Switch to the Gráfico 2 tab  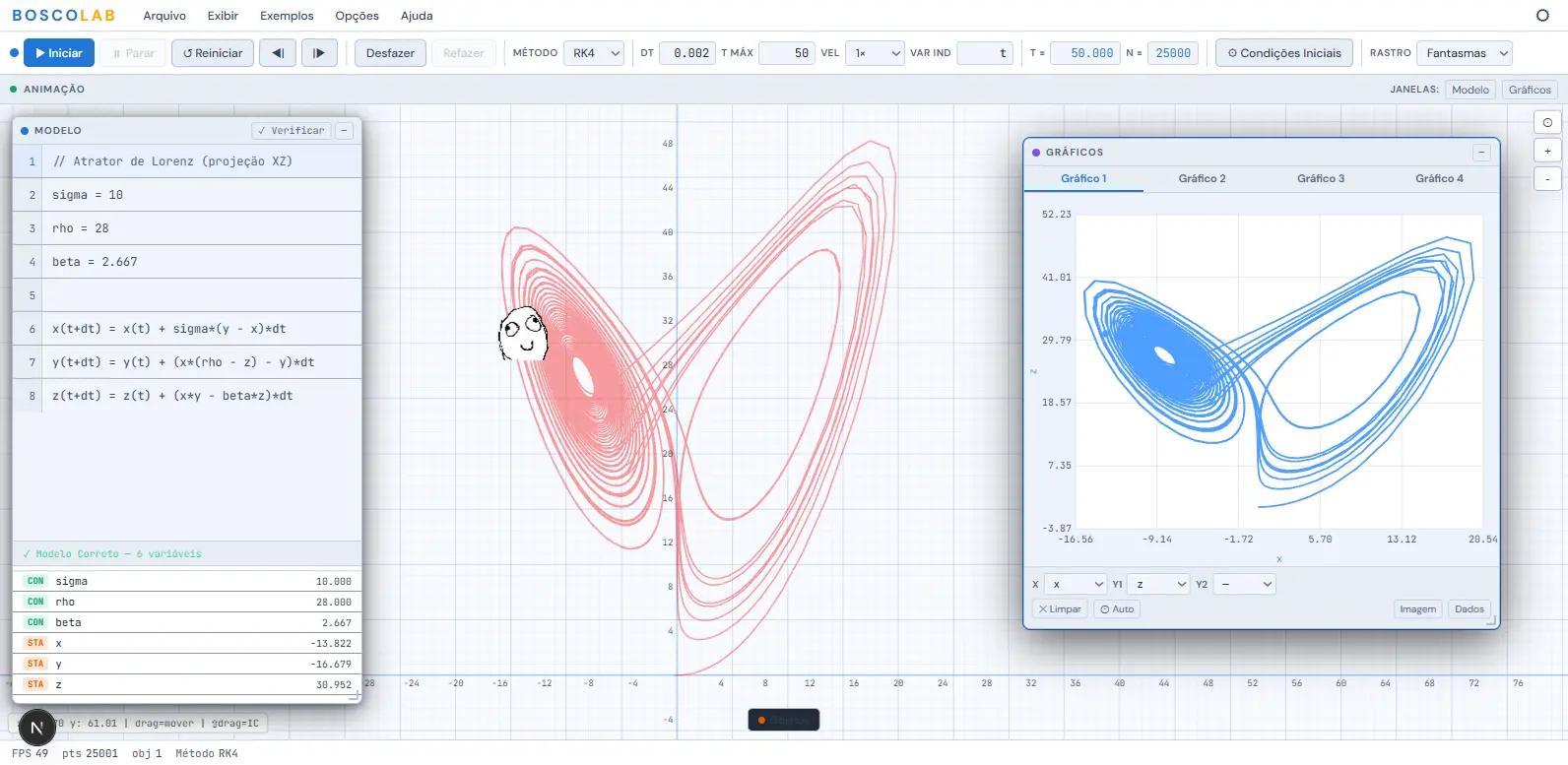tap(1202, 178)
